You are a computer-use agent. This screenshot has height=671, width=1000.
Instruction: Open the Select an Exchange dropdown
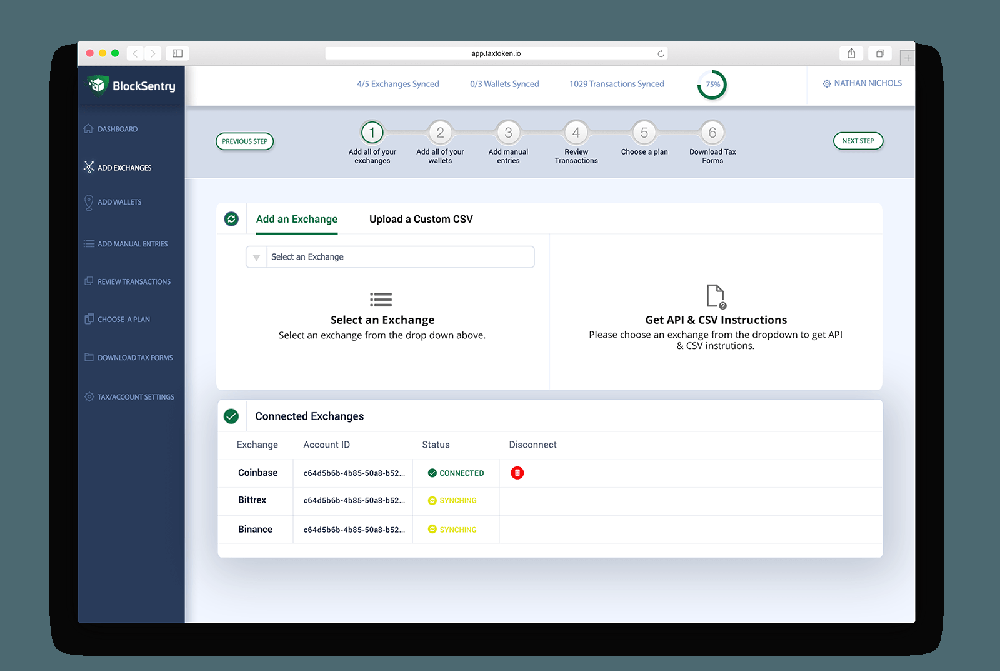[x=390, y=257]
